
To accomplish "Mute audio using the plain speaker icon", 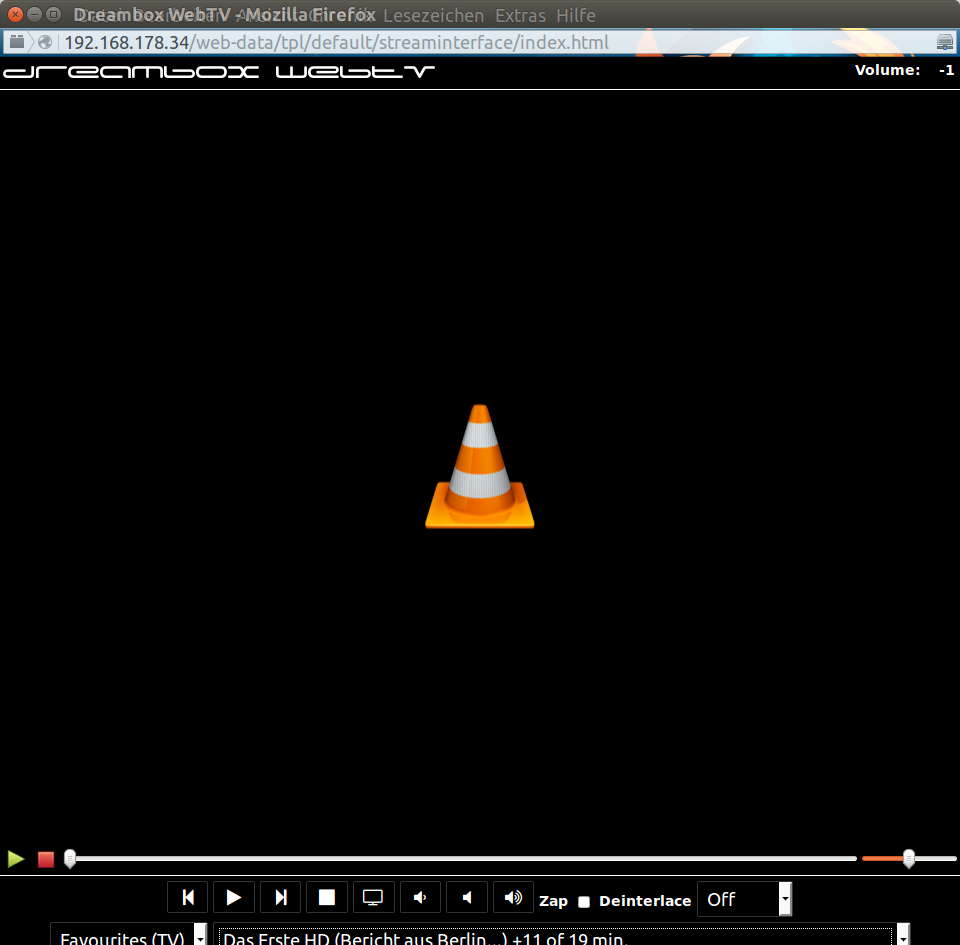I will click(x=467, y=898).
